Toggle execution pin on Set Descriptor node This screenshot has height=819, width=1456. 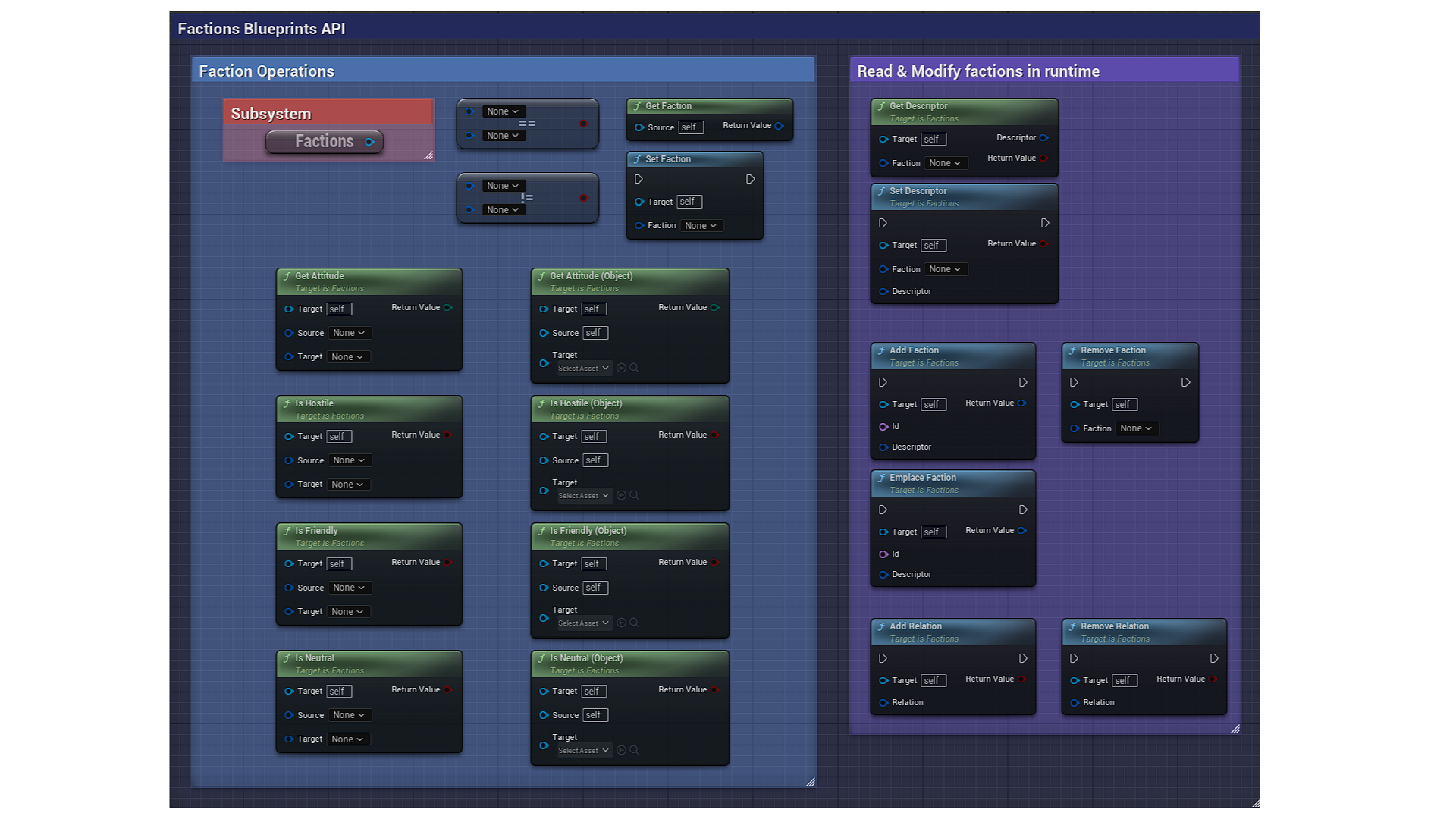point(883,222)
